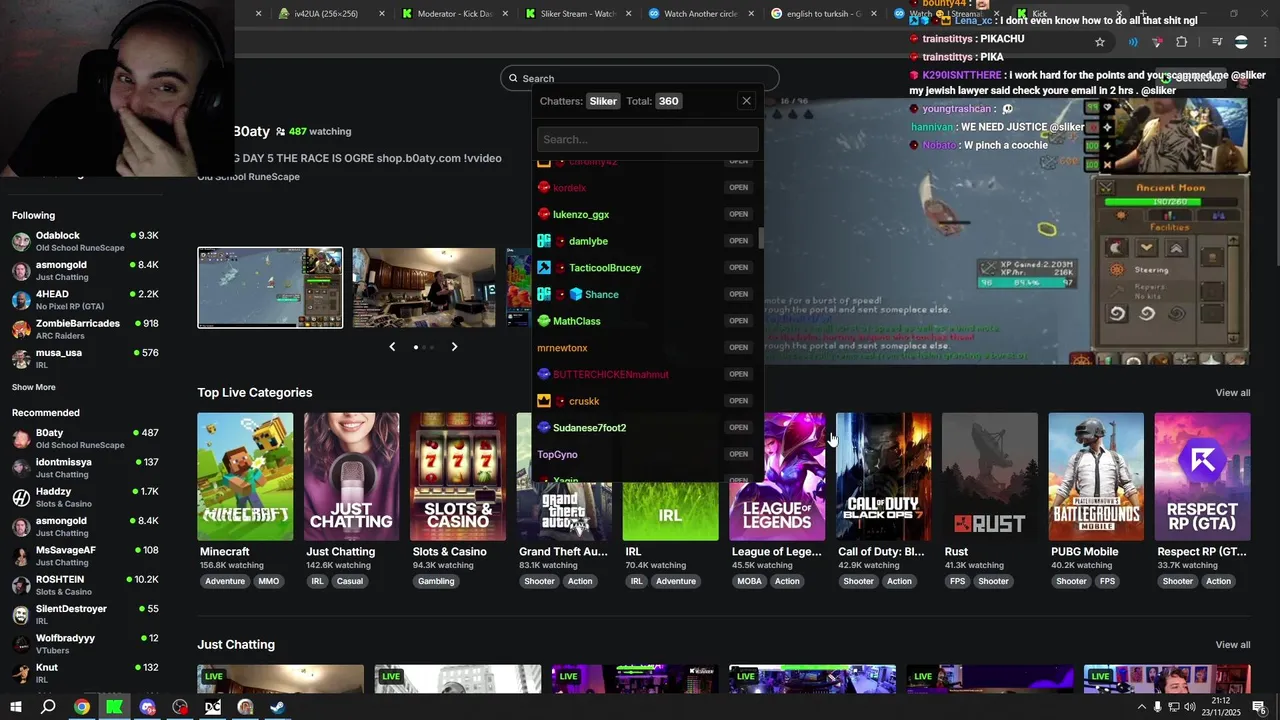Bookmark this page with the star icon

(1100, 42)
